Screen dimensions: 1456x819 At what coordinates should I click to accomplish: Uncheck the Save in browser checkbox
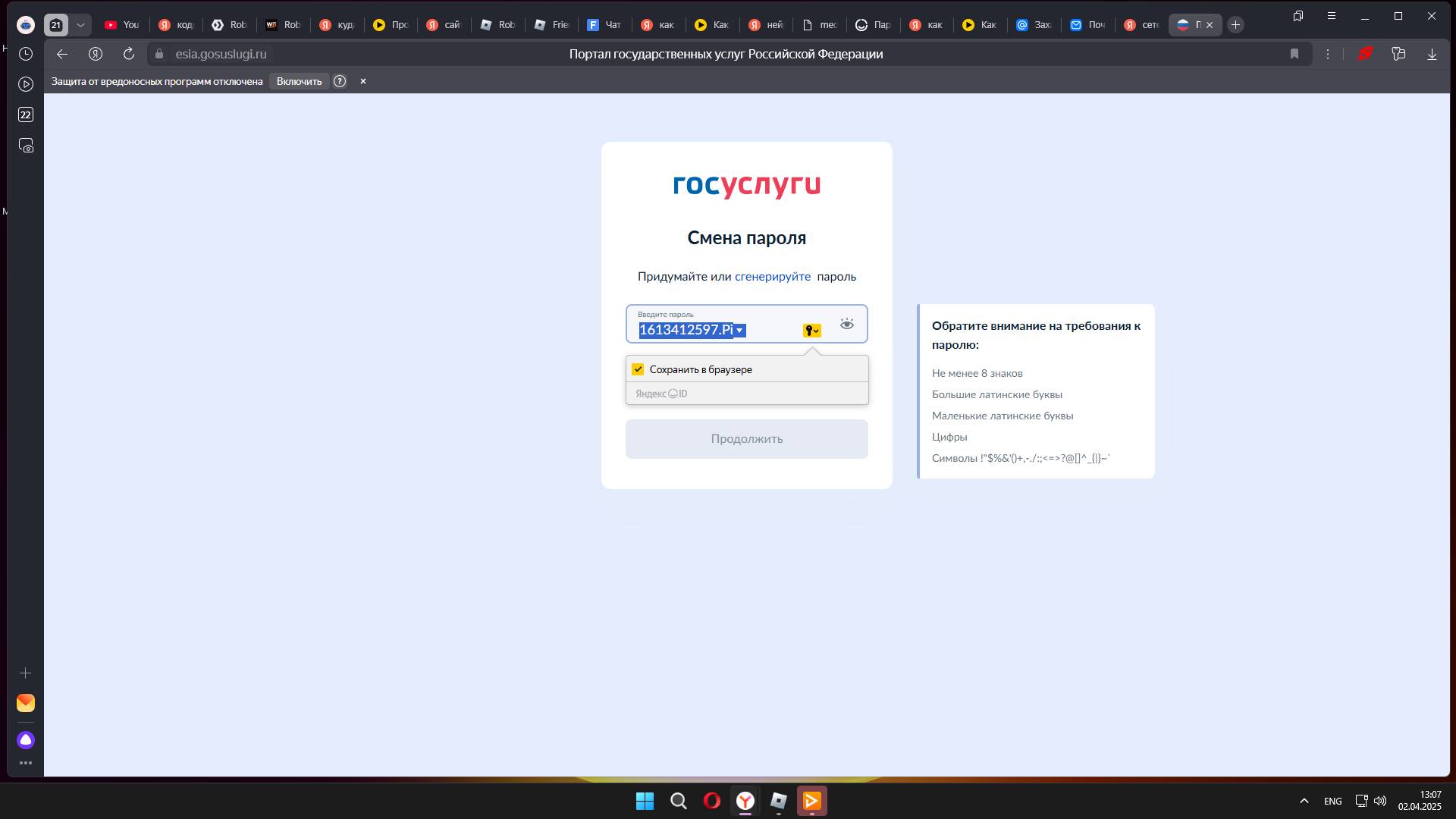tap(638, 369)
